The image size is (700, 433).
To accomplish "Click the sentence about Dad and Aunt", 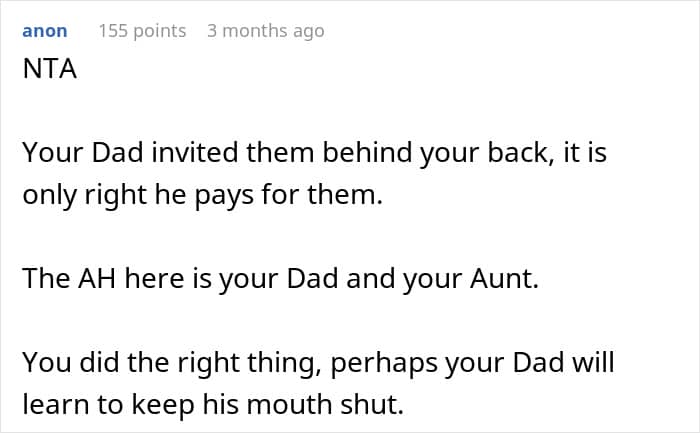I will tap(280, 279).
